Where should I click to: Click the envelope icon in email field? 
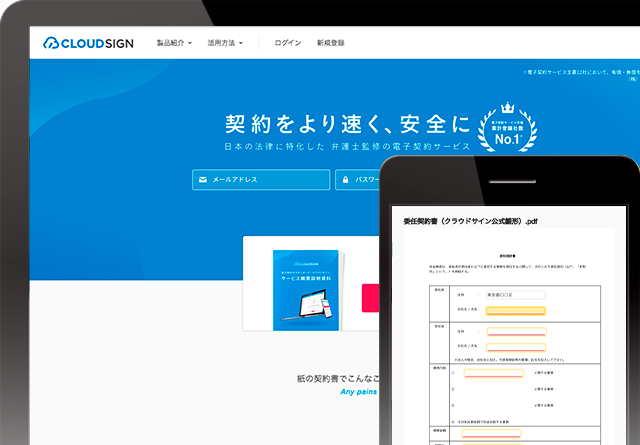(x=203, y=180)
